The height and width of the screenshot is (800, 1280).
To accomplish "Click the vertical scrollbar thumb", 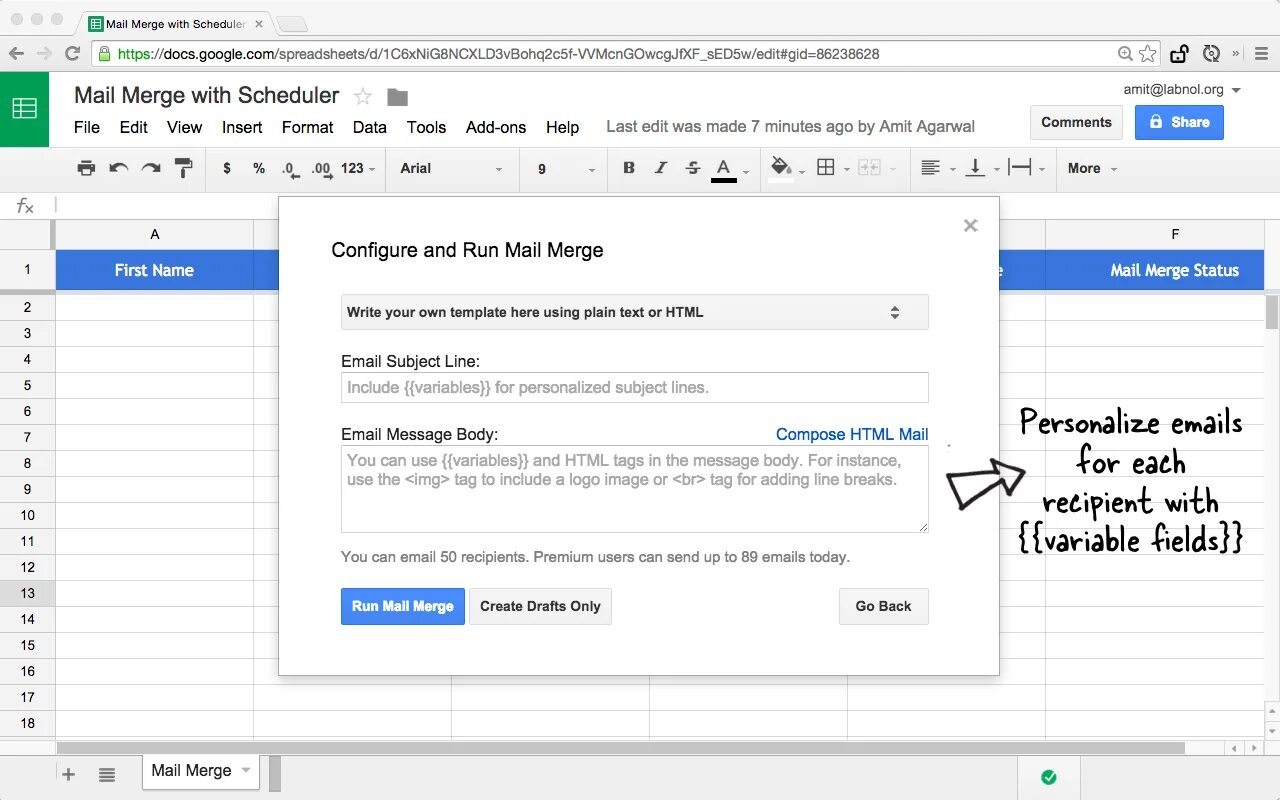I will coord(1272,313).
